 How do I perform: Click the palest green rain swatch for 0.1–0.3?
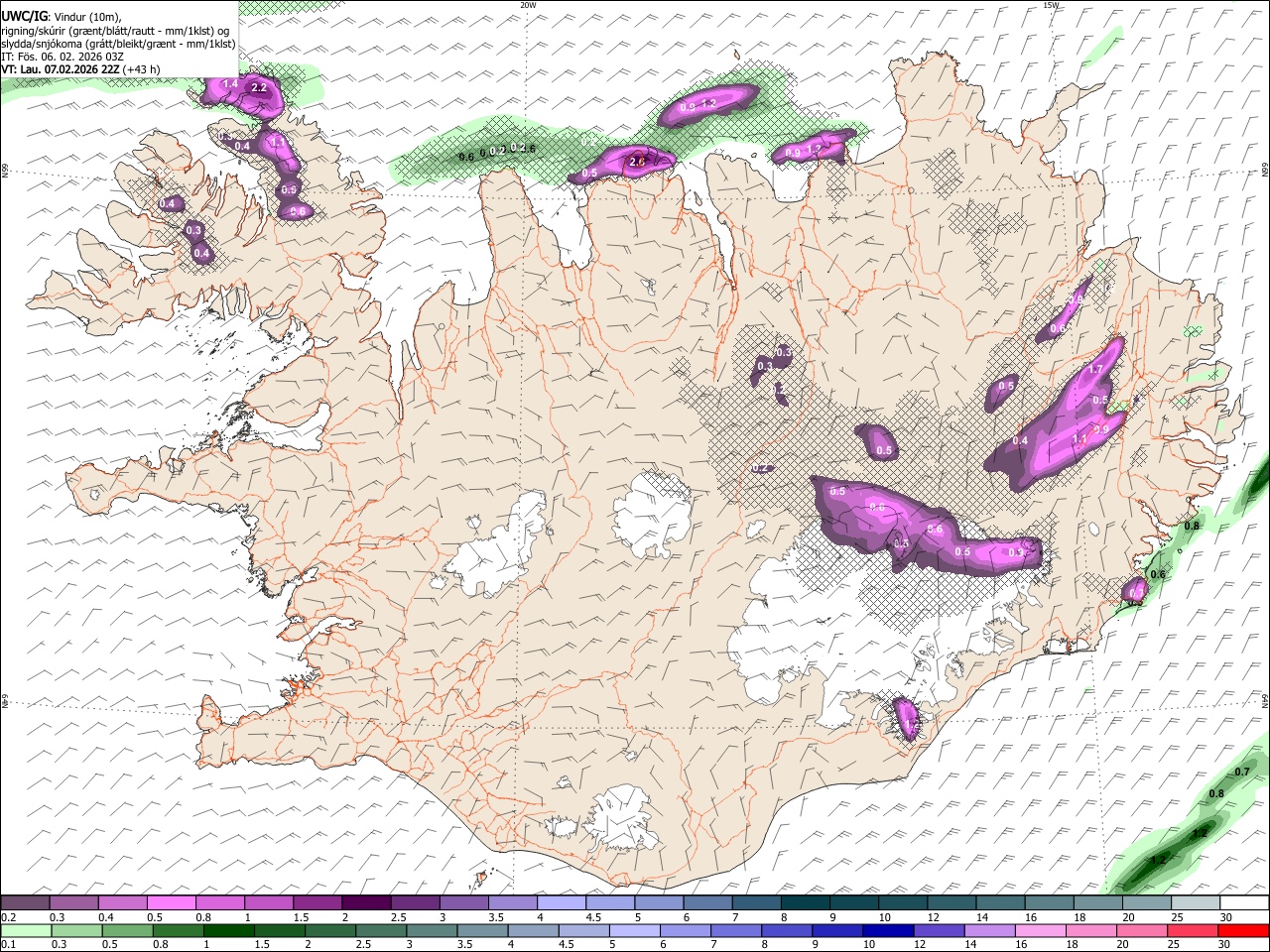27,931
